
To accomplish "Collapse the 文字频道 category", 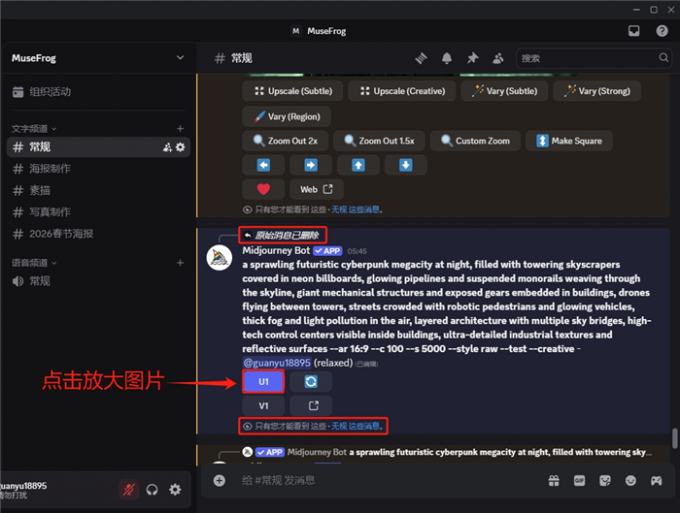I will coord(34,128).
